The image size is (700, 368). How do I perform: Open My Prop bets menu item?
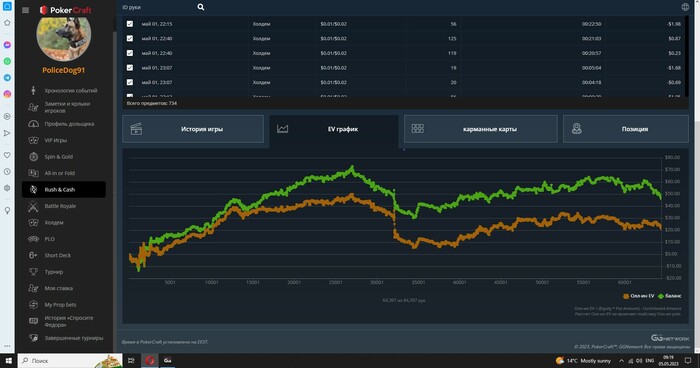(64, 305)
